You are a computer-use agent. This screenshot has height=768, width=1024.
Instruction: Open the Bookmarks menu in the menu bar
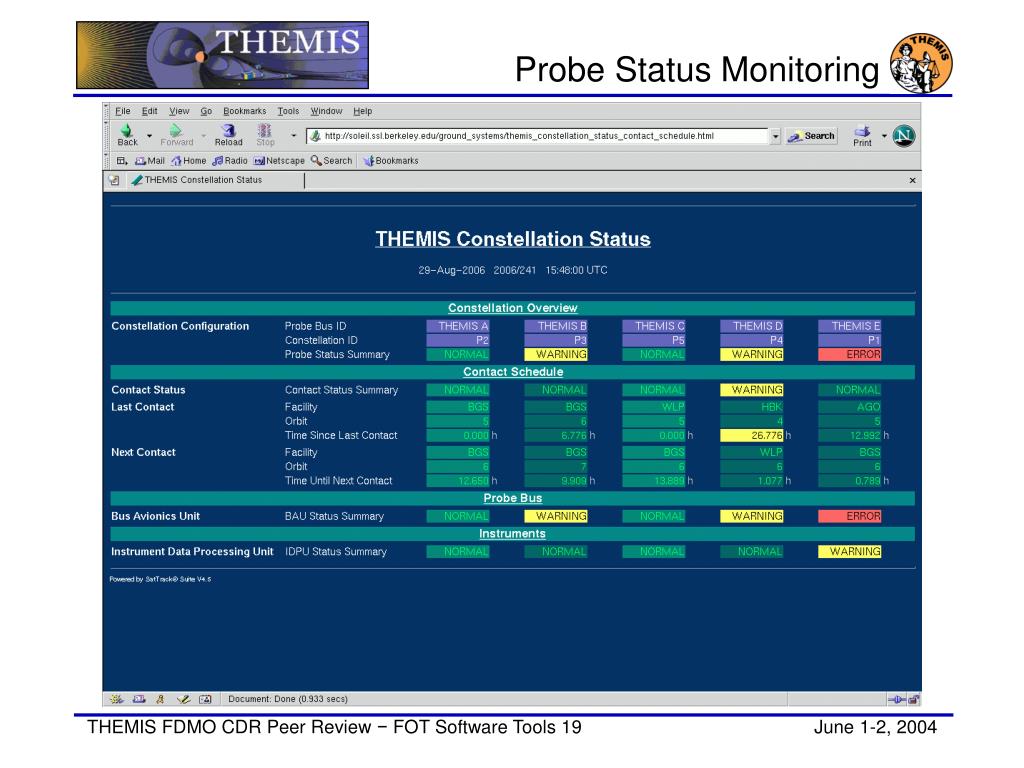coord(244,111)
